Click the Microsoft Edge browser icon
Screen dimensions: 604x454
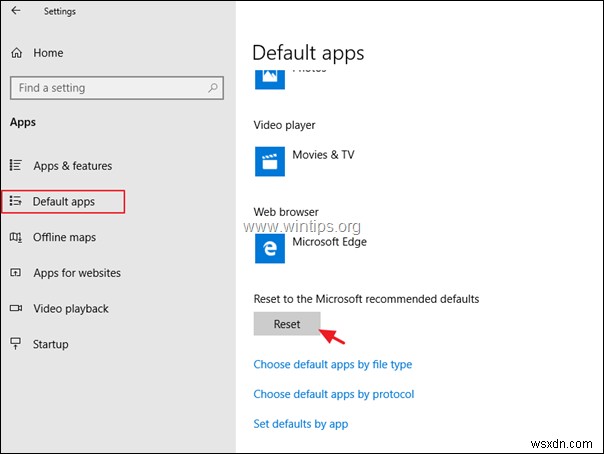[x=268, y=247]
